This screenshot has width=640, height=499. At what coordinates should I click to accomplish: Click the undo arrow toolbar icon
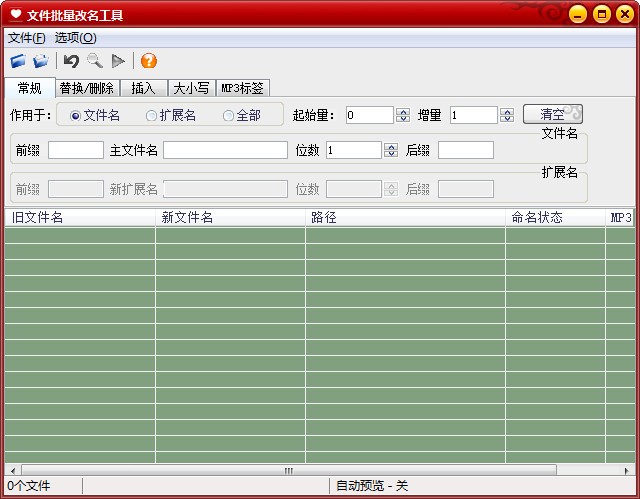click(71, 61)
